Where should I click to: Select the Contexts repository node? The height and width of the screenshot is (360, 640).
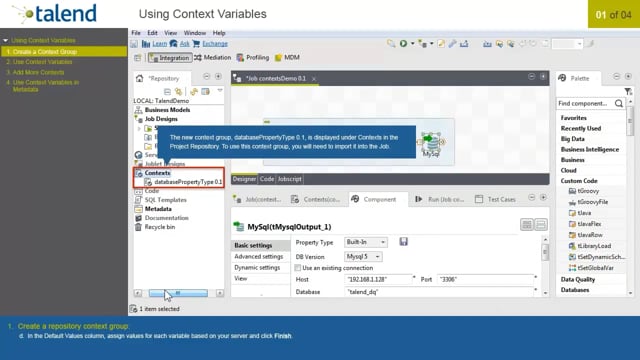pyautogui.click(x=157, y=173)
